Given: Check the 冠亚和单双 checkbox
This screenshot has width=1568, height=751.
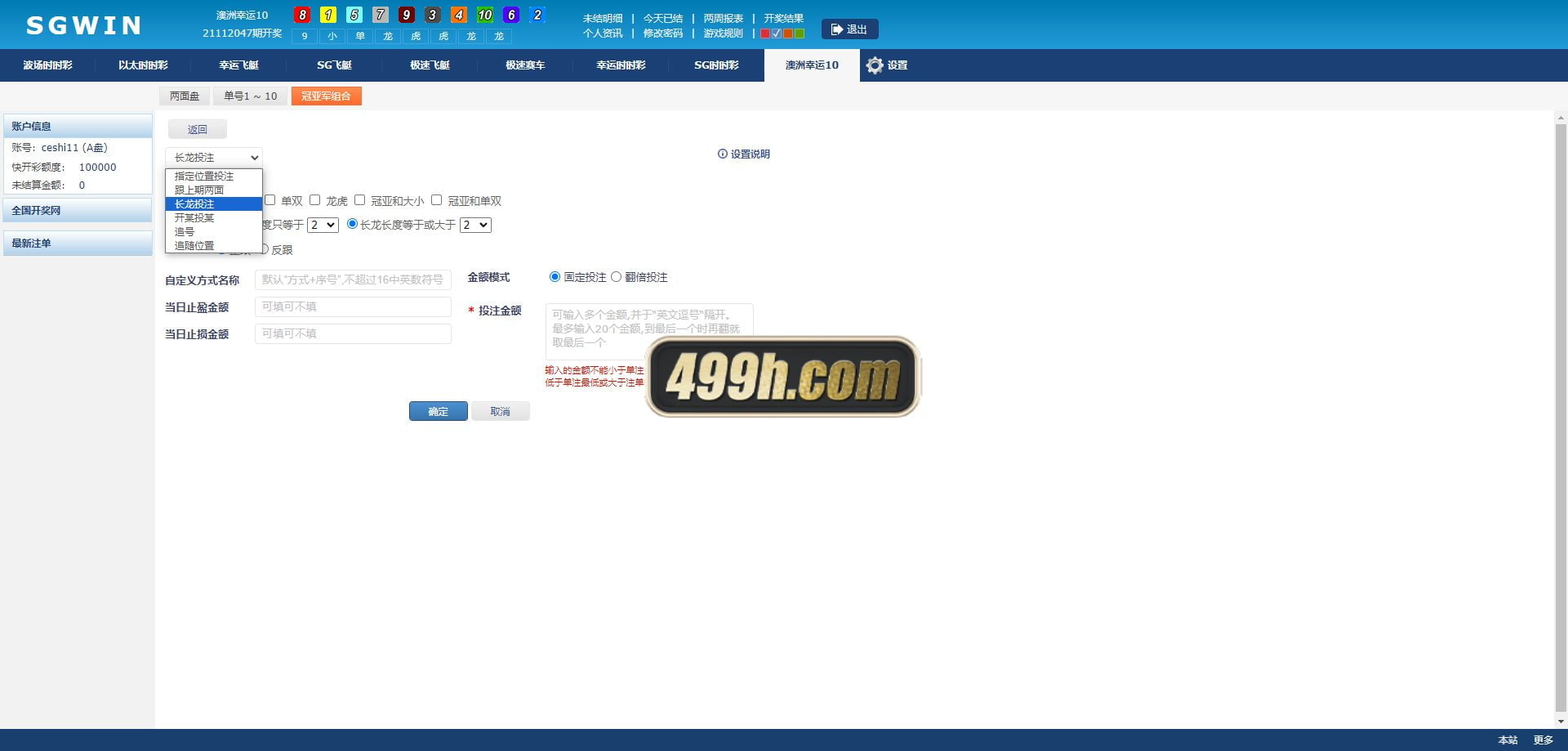Looking at the screenshot, I should coord(436,200).
